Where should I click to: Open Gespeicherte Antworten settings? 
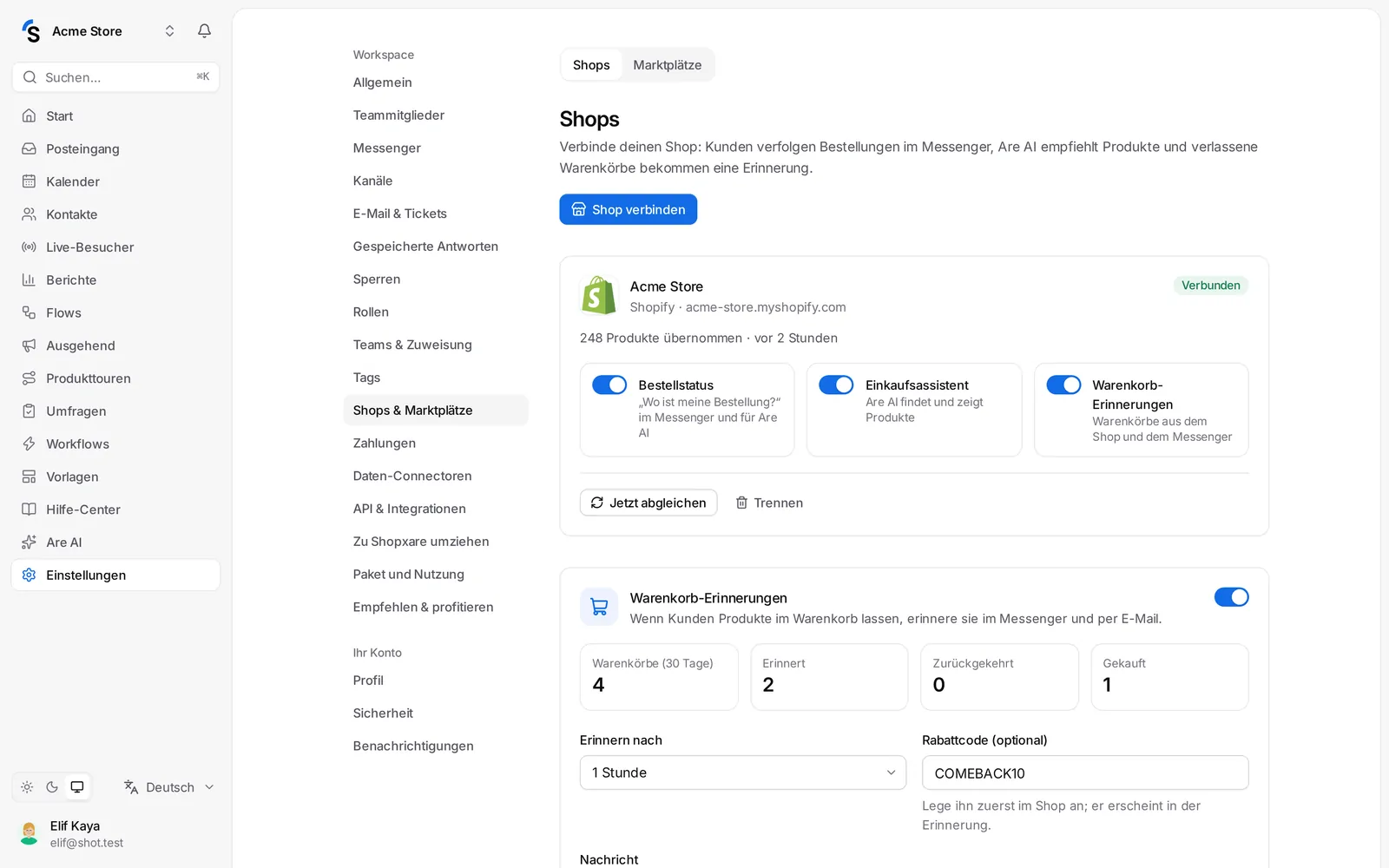point(436,247)
